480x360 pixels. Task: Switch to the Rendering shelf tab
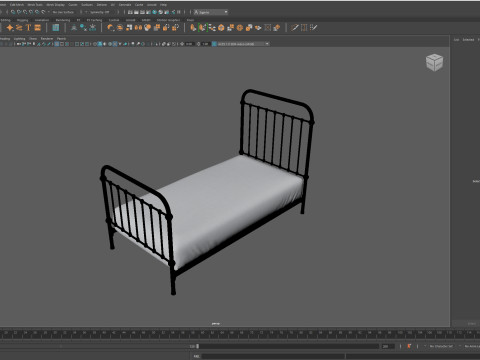click(x=63, y=20)
